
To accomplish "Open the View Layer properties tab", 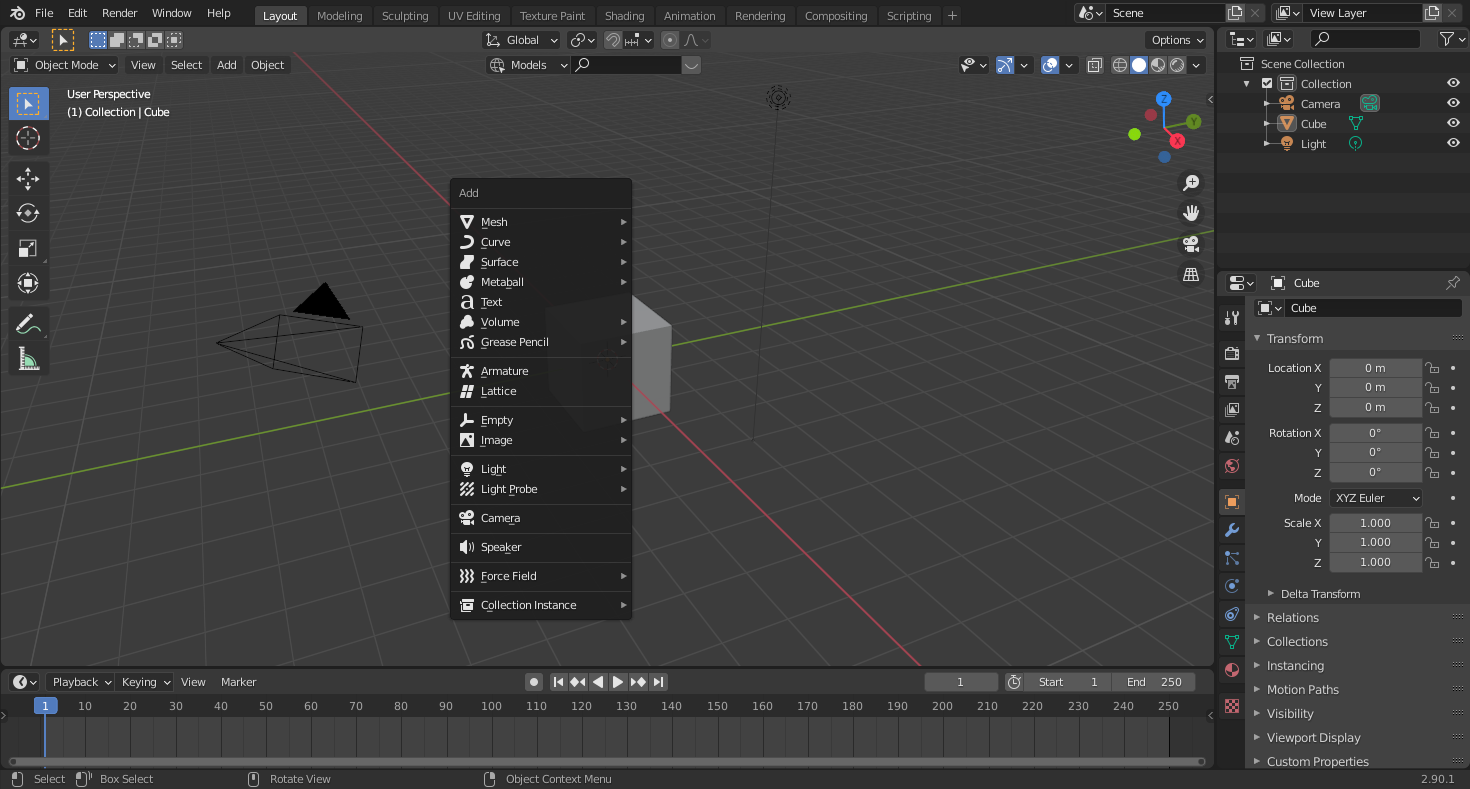I will tap(1232, 410).
